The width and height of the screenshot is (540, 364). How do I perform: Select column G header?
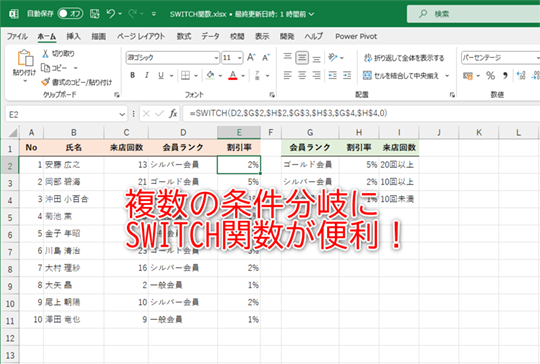(310, 133)
